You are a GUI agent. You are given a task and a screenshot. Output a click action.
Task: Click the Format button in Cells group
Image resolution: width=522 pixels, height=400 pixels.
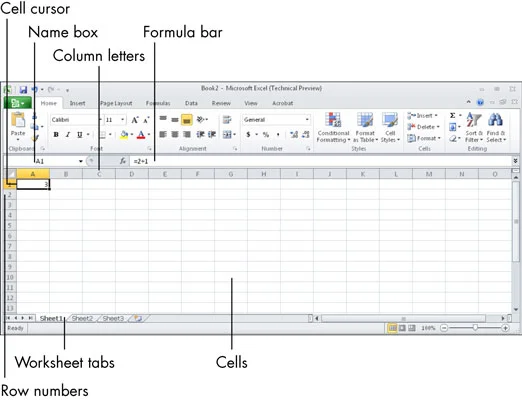(x=424, y=138)
